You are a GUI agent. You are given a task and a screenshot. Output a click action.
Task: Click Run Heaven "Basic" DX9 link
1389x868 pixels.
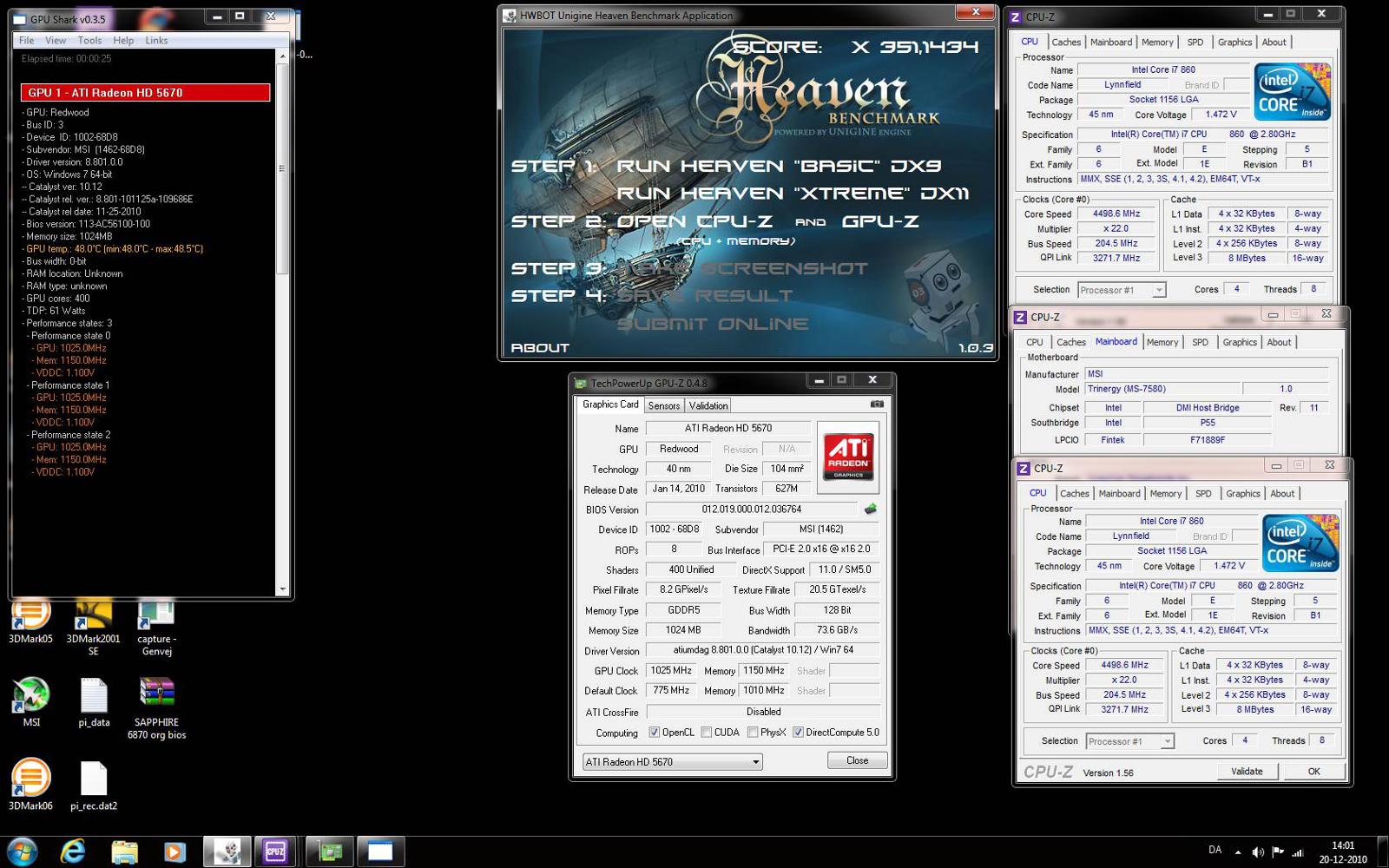pos(779,166)
